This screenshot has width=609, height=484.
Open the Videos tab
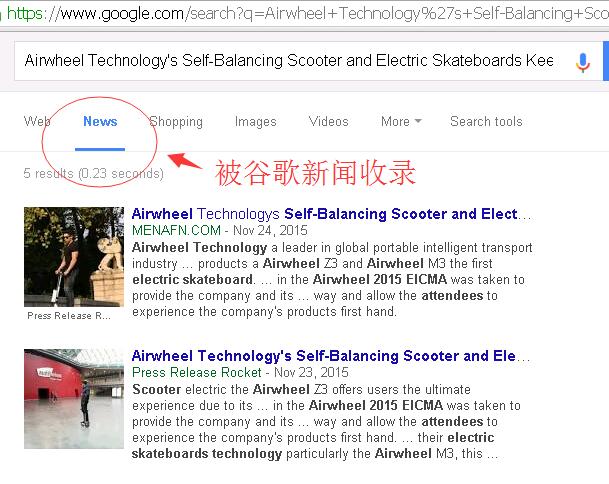point(329,122)
